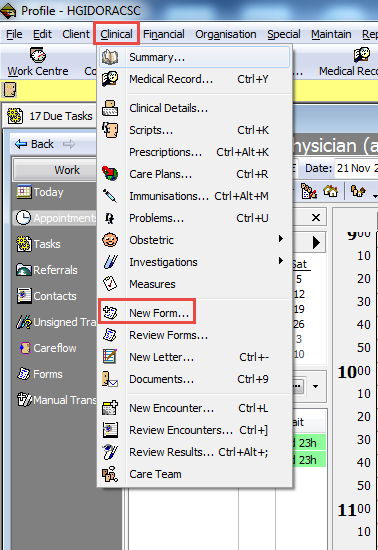Click the Investigations test tubes icon
Image resolution: width=378 pixels, height=550 pixels.
point(110,262)
